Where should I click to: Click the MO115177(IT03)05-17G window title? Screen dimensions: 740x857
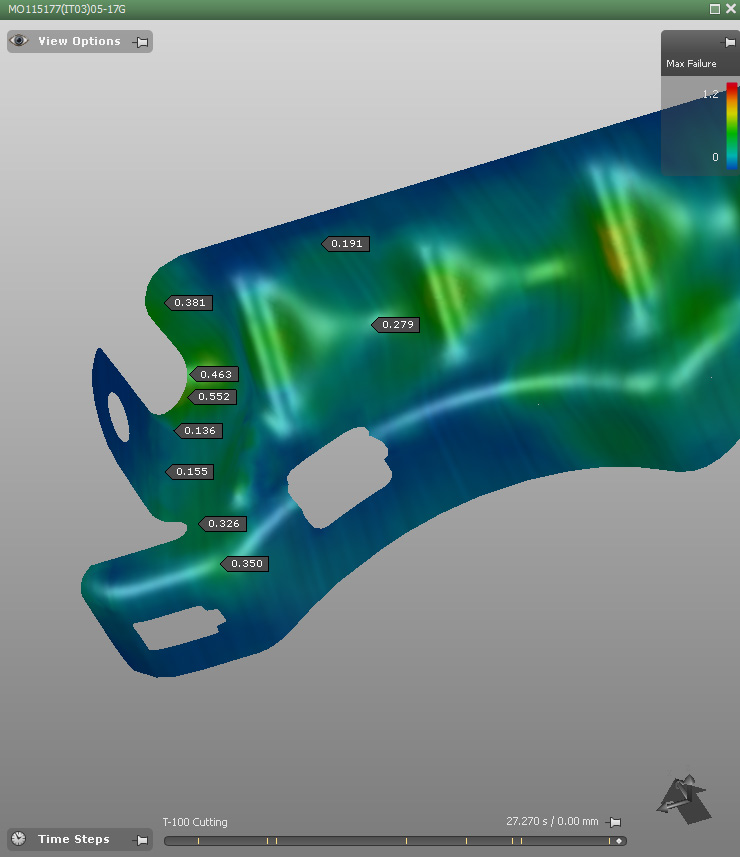pos(67,9)
